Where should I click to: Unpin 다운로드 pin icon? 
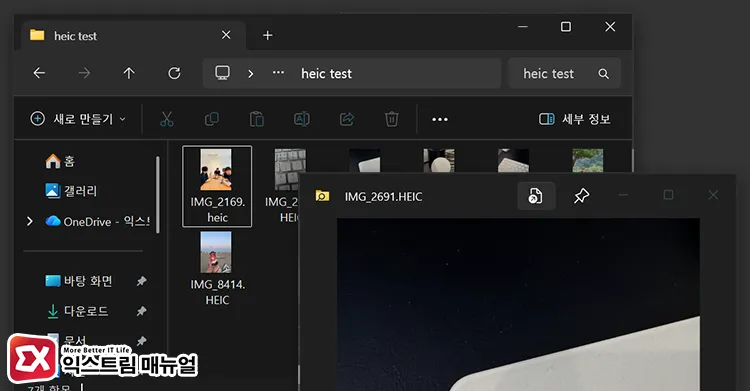141,312
